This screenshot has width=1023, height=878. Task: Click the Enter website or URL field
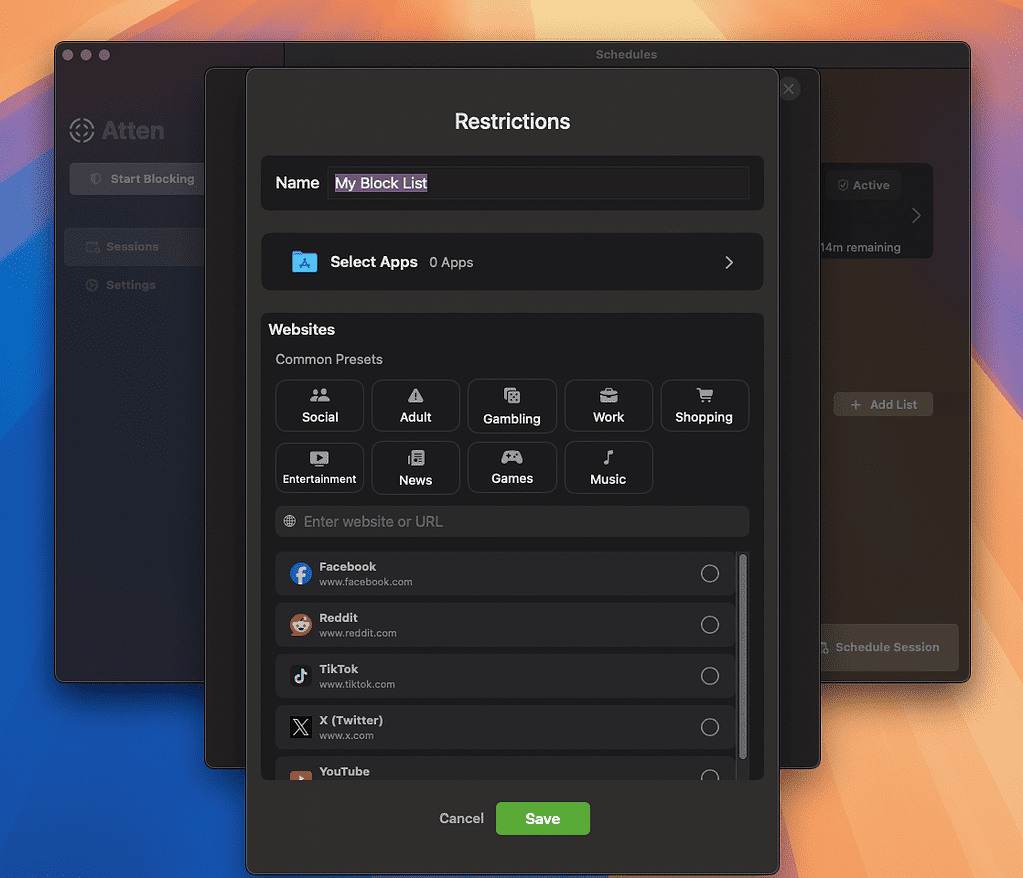pyautogui.click(x=512, y=521)
